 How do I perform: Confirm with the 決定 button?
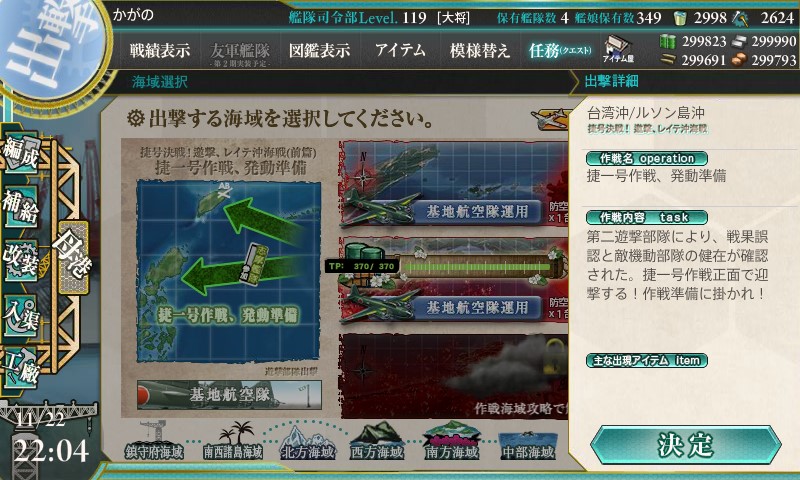pyautogui.click(x=685, y=445)
